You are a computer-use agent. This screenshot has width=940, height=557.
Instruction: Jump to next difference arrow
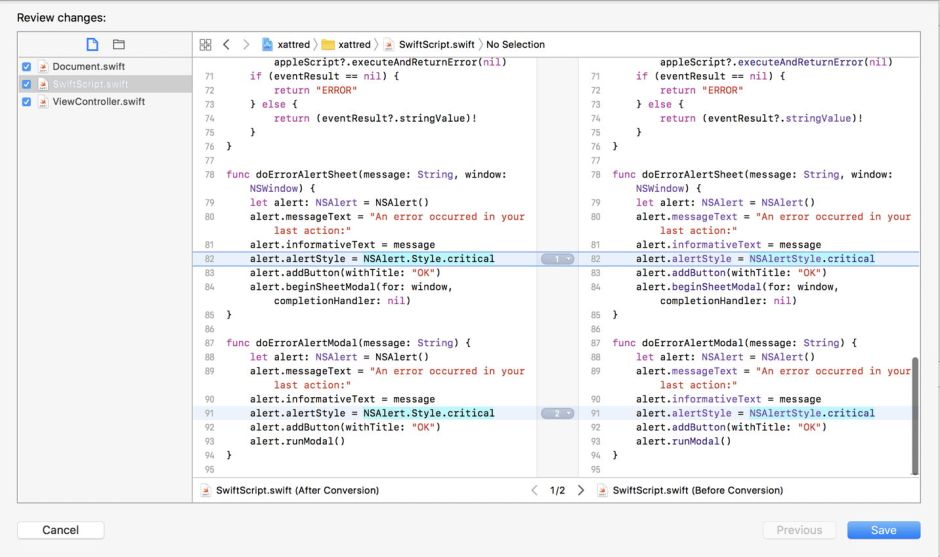click(x=580, y=490)
